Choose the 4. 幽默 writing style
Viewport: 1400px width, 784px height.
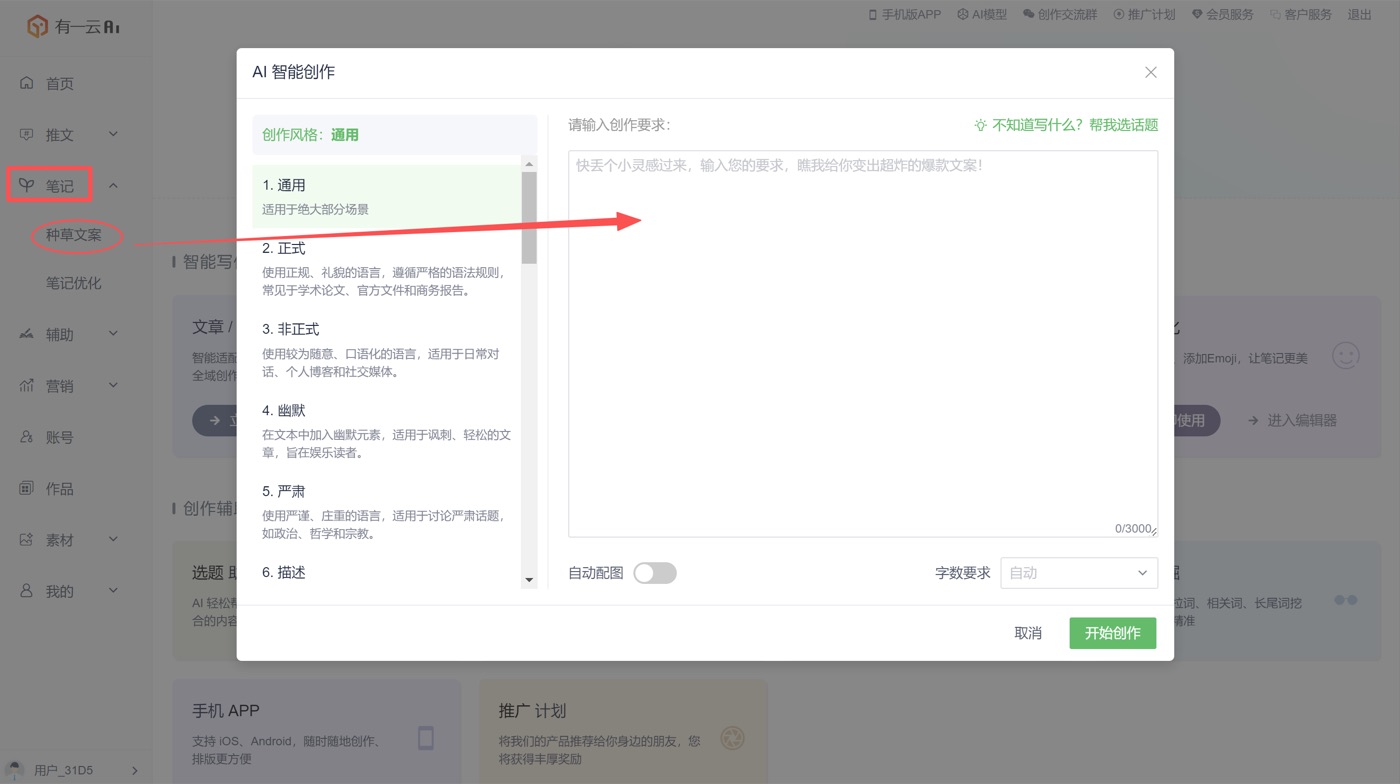[387, 431]
